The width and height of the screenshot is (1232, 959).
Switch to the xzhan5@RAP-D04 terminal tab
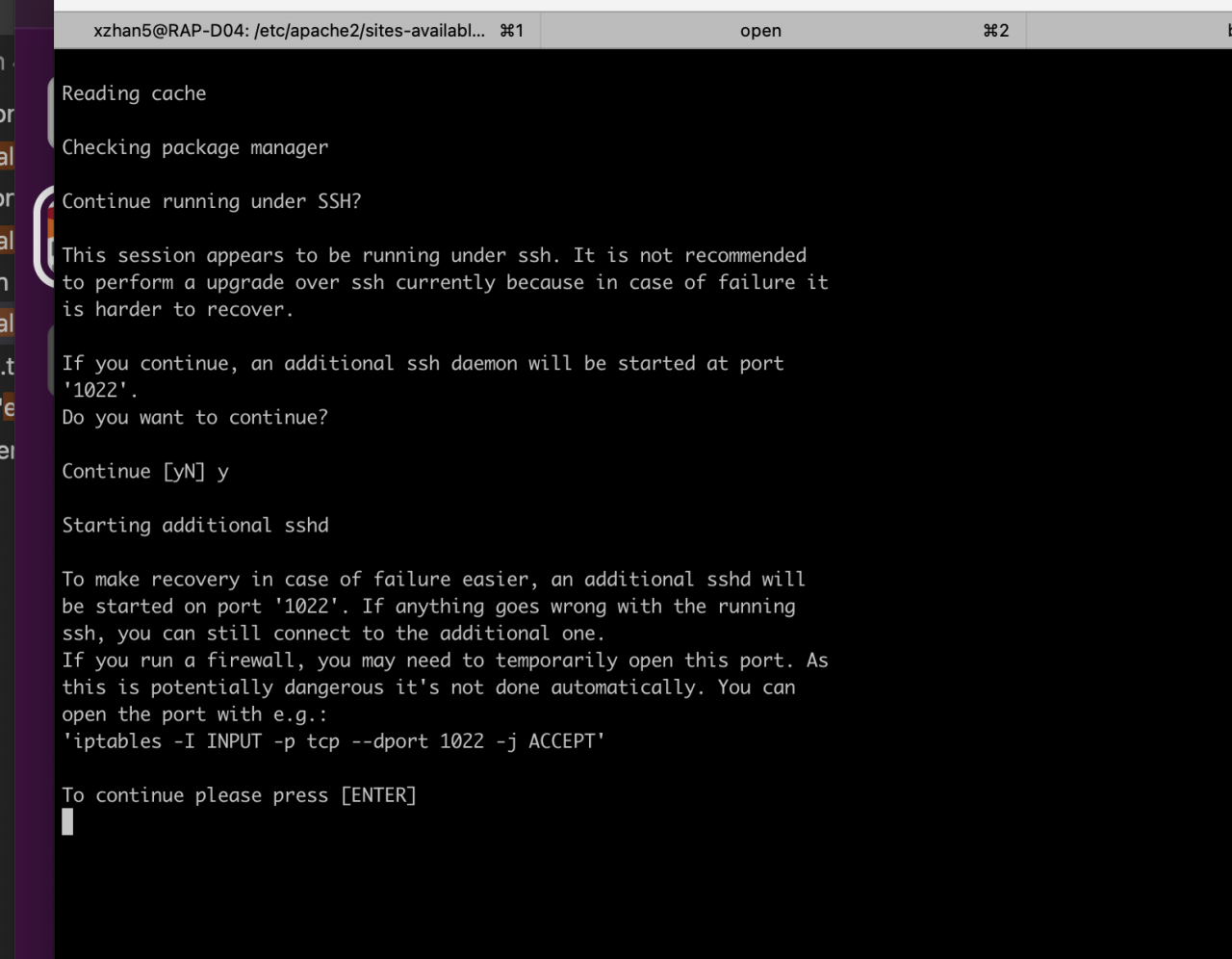click(289, 31)
